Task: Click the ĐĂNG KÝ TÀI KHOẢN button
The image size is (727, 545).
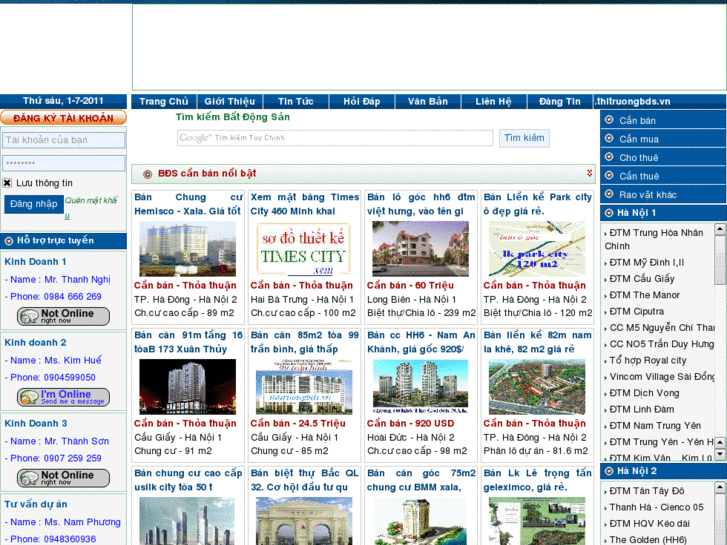Action: point(64,118)
